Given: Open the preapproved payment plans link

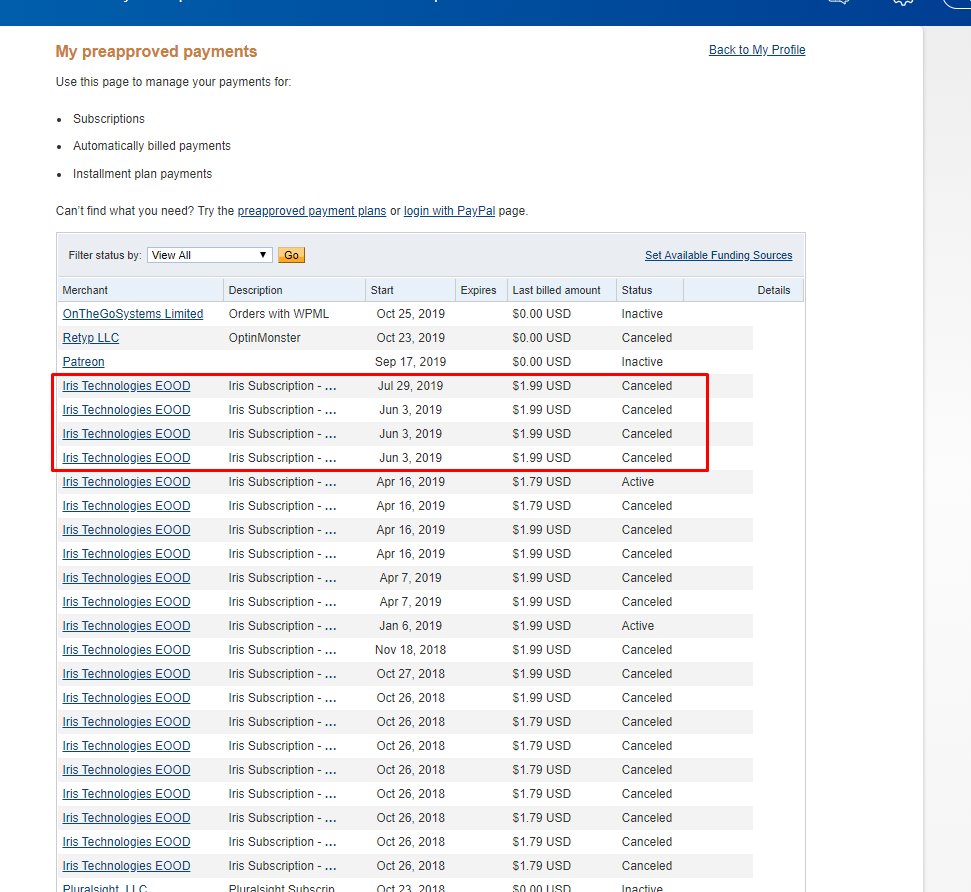Looking at the screenshot, I should point(311,211).
